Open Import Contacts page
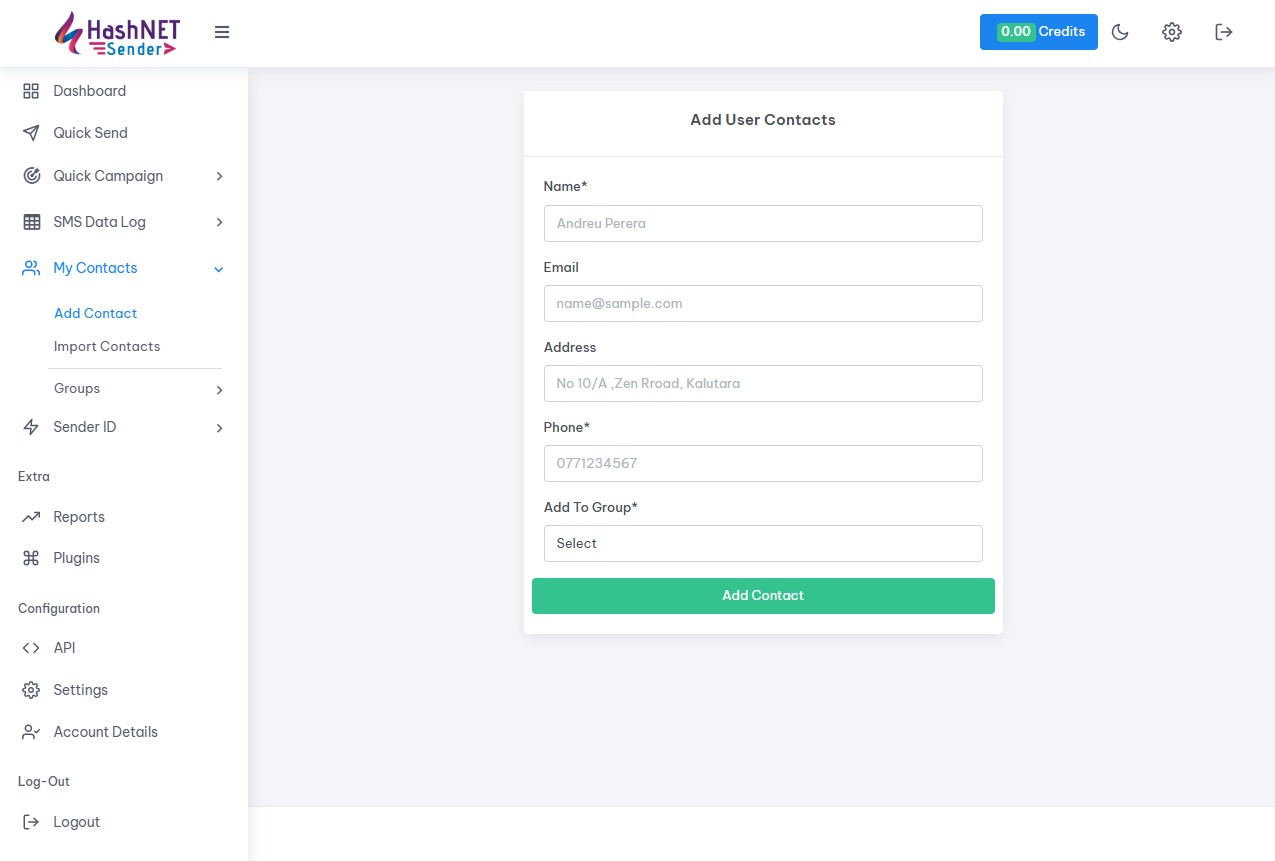This screenshot has height=861, width=1275. click(x=107, y=346)
